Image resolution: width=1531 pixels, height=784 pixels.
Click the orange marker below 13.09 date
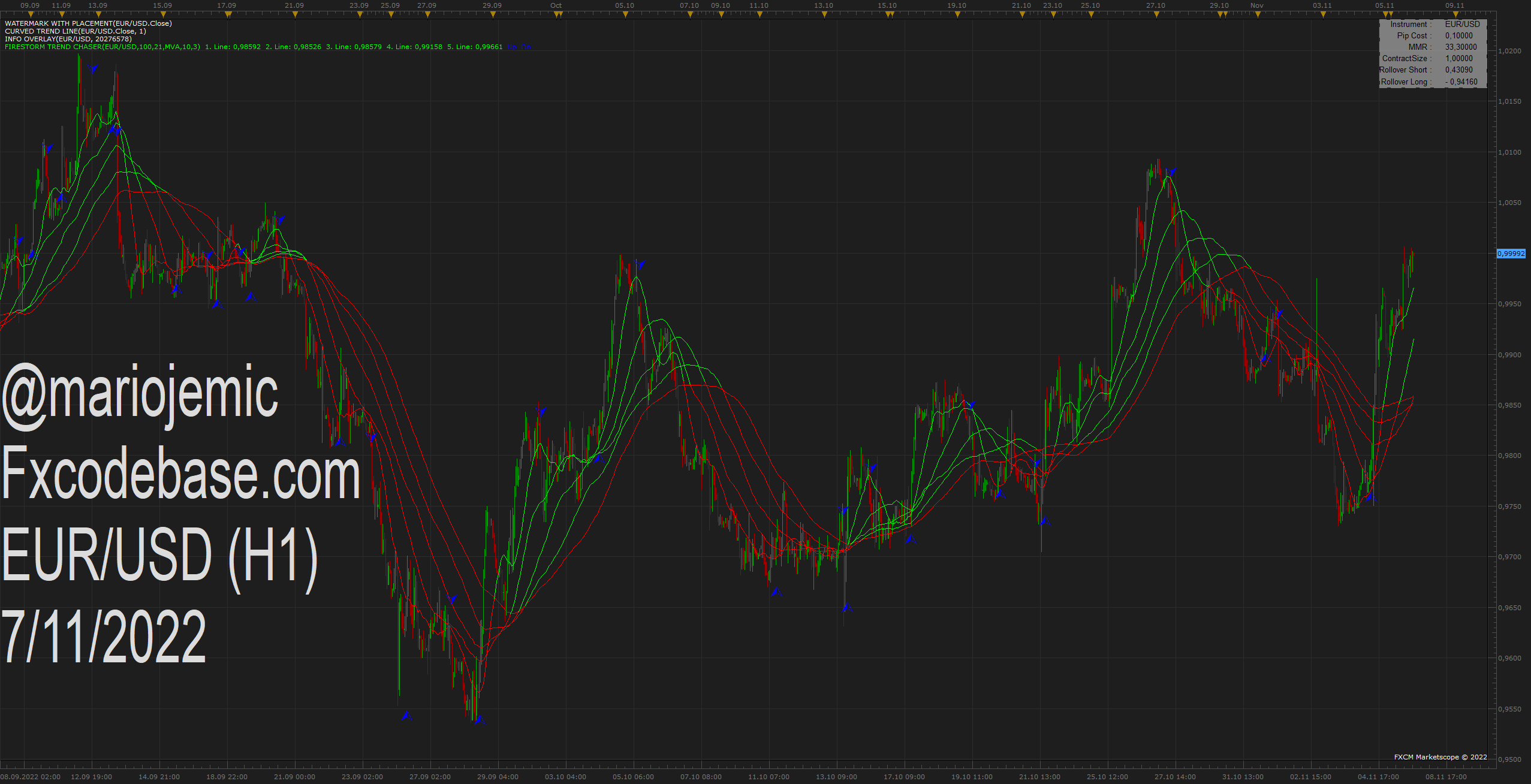(x=98, y=14)
